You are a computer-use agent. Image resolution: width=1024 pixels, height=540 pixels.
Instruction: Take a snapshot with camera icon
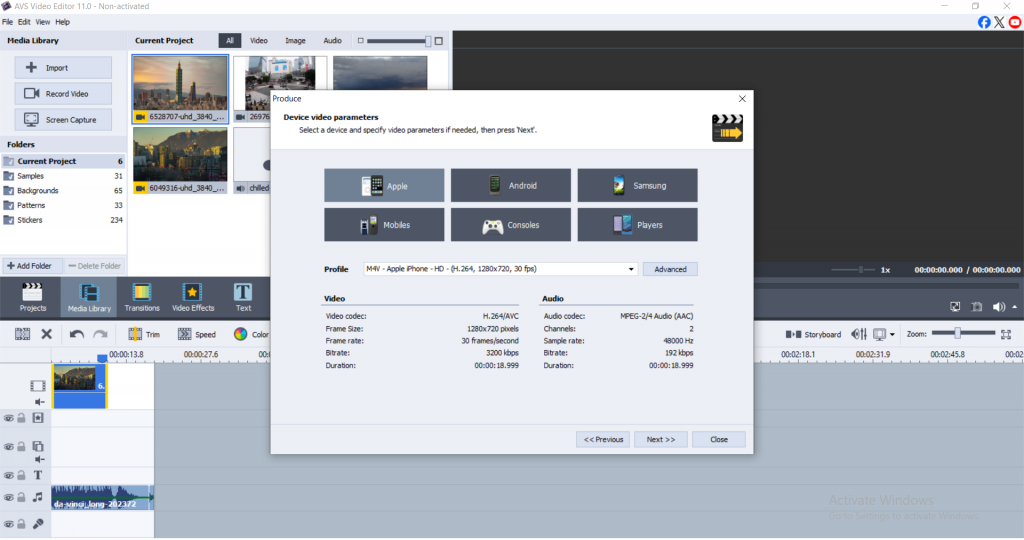click(x=976, y=307)
